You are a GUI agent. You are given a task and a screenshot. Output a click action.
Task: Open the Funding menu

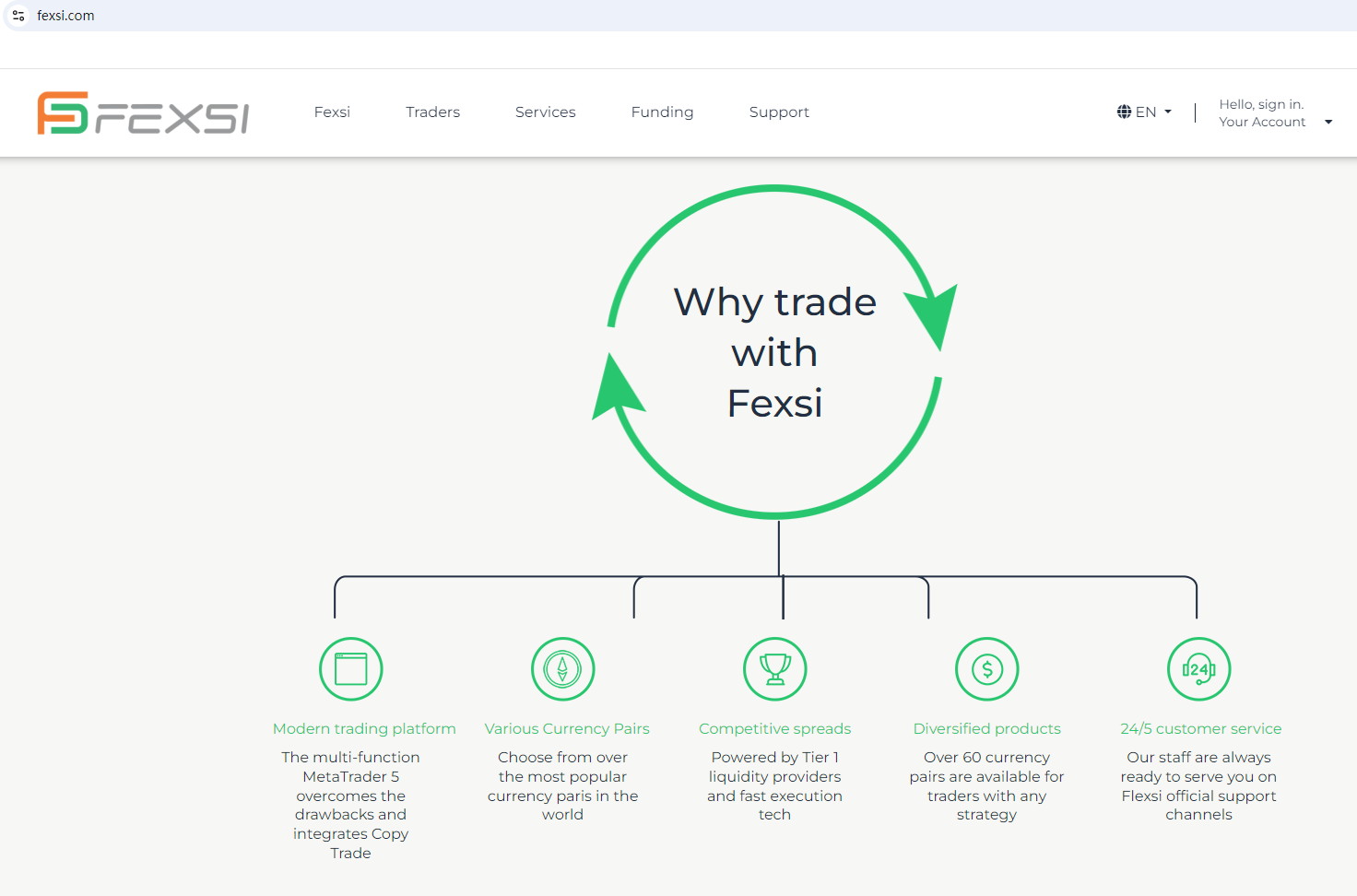tap(662, 112)
